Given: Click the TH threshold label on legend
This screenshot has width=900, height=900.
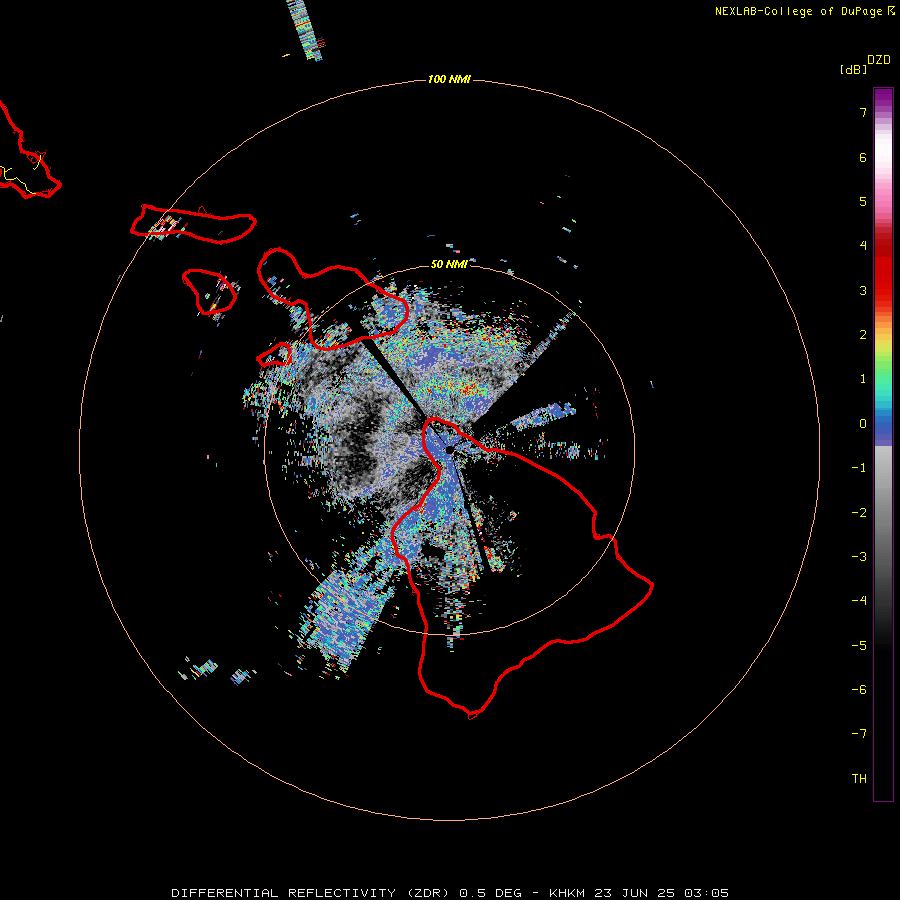Looking at the screenshot, I should pos(859,779).
